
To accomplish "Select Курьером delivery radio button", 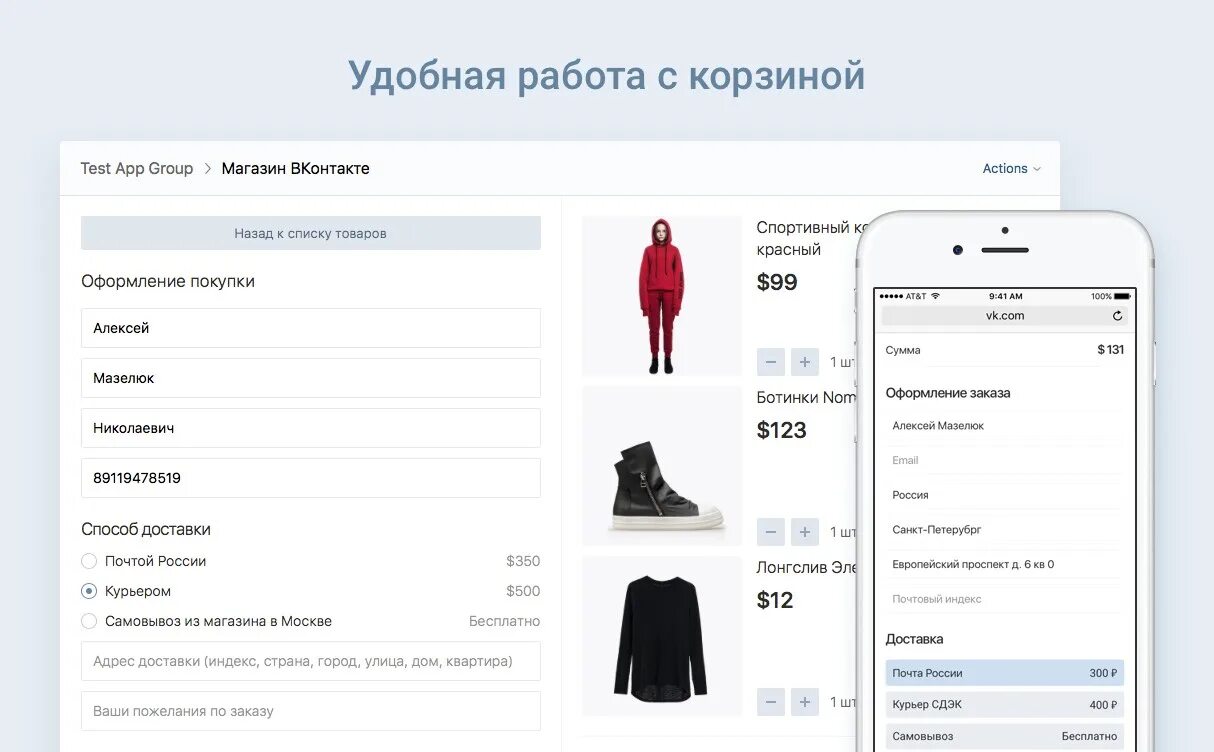I will (89, 591).
